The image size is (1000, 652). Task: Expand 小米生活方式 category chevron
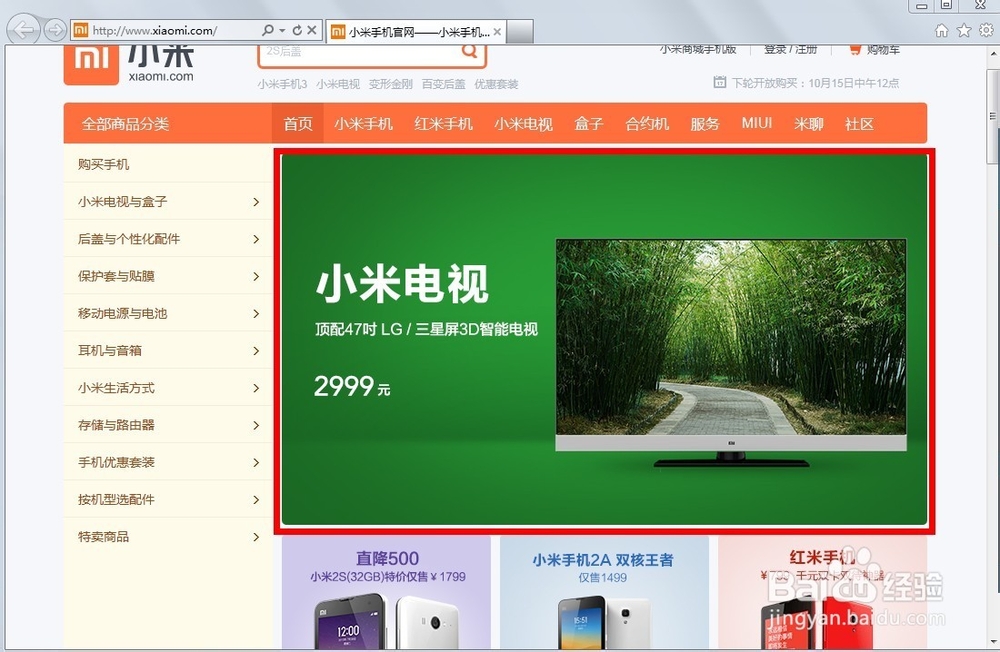(x=256, y=388)
